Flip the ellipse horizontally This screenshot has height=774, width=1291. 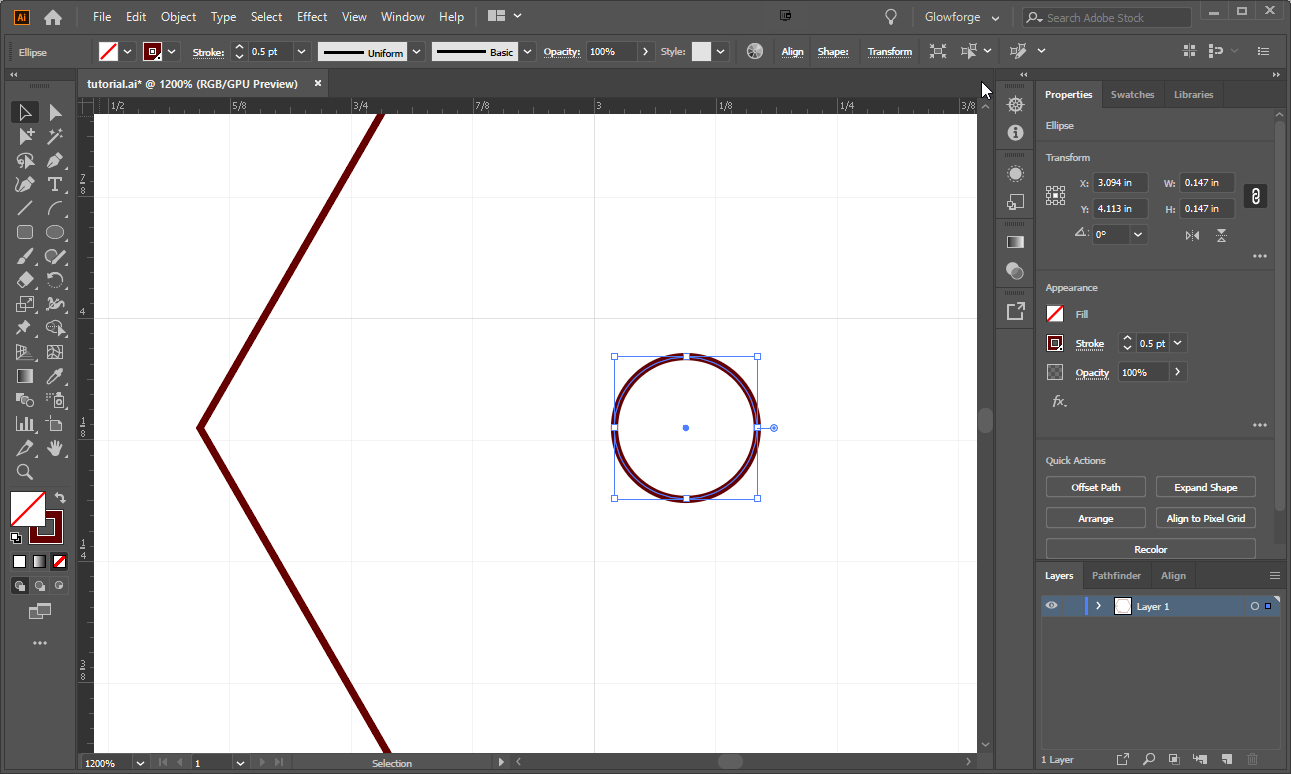(1192, 235)
